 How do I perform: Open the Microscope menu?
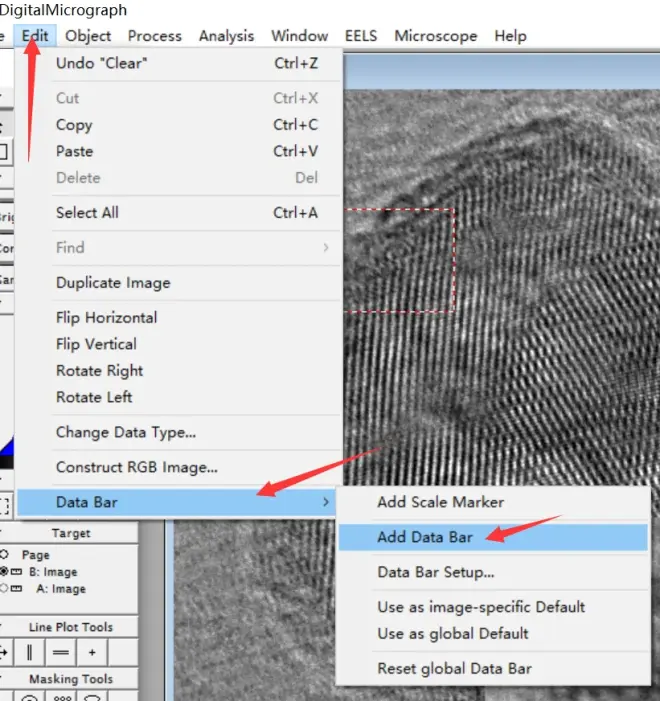pyautogui.click(x=436, y=36)
